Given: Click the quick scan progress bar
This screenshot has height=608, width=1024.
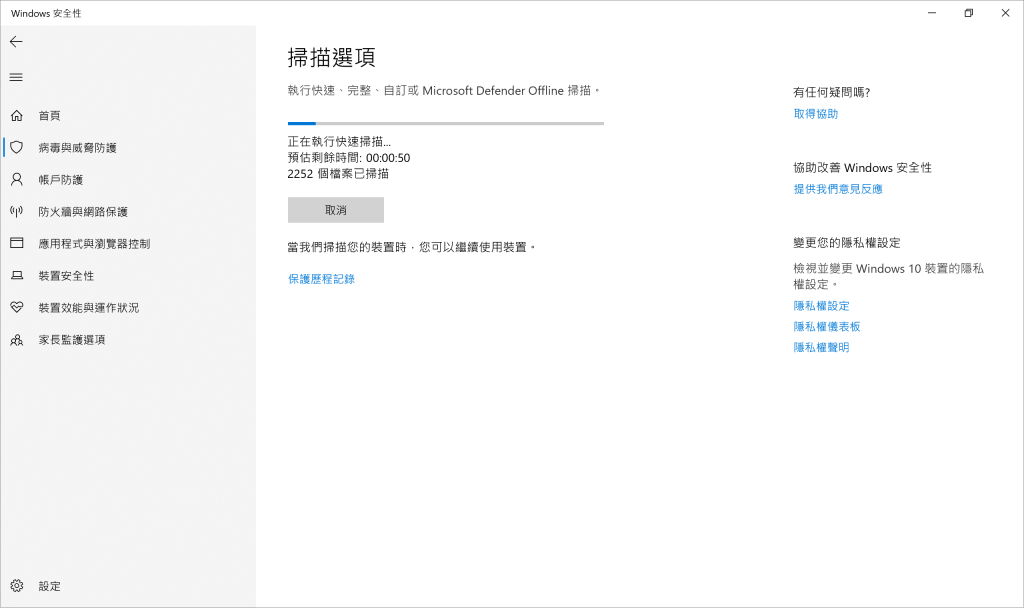Looking at the screenshot, I should (445, 123).
